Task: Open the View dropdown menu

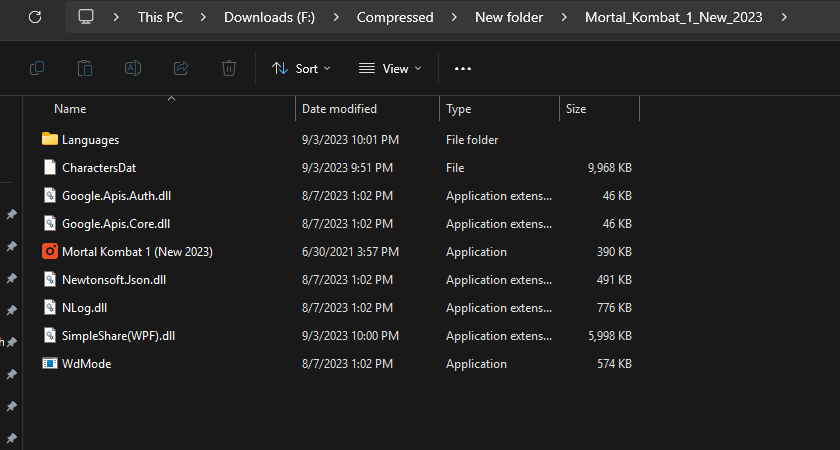Action: [390, 68]
